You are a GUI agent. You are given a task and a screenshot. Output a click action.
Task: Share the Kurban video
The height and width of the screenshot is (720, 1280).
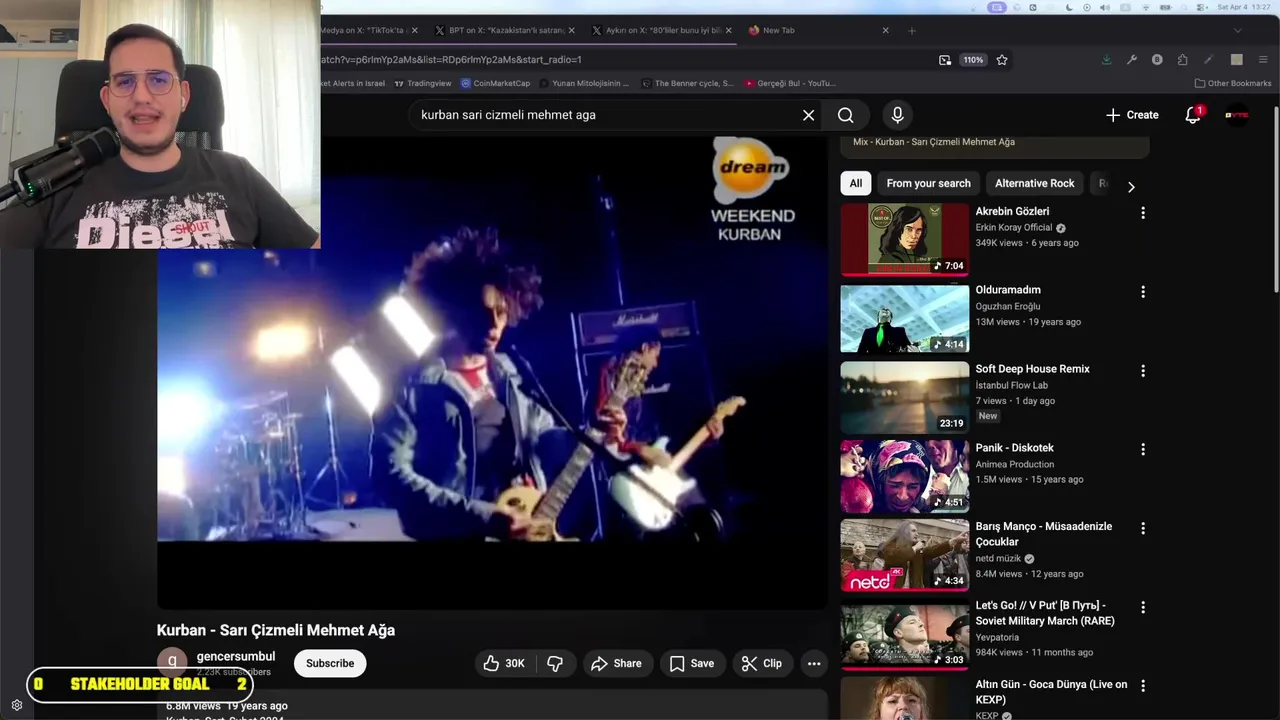coord(616,663)
